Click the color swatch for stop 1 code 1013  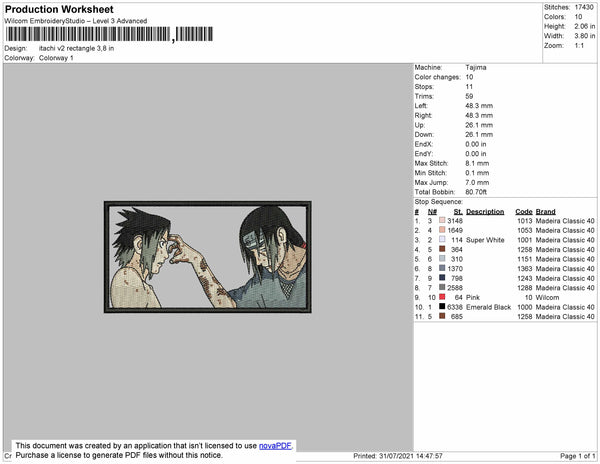[x=442, y=220]
